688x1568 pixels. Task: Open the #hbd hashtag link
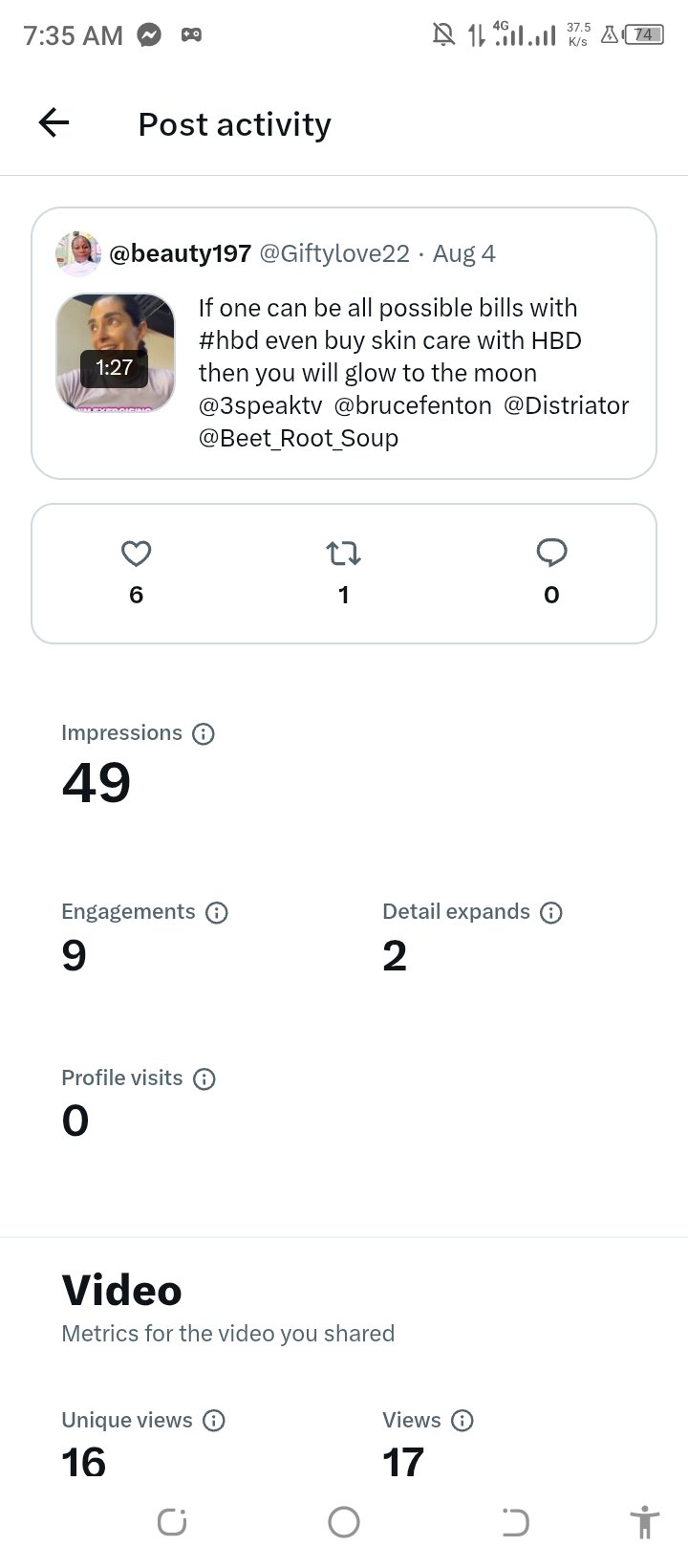coord(228,340)
